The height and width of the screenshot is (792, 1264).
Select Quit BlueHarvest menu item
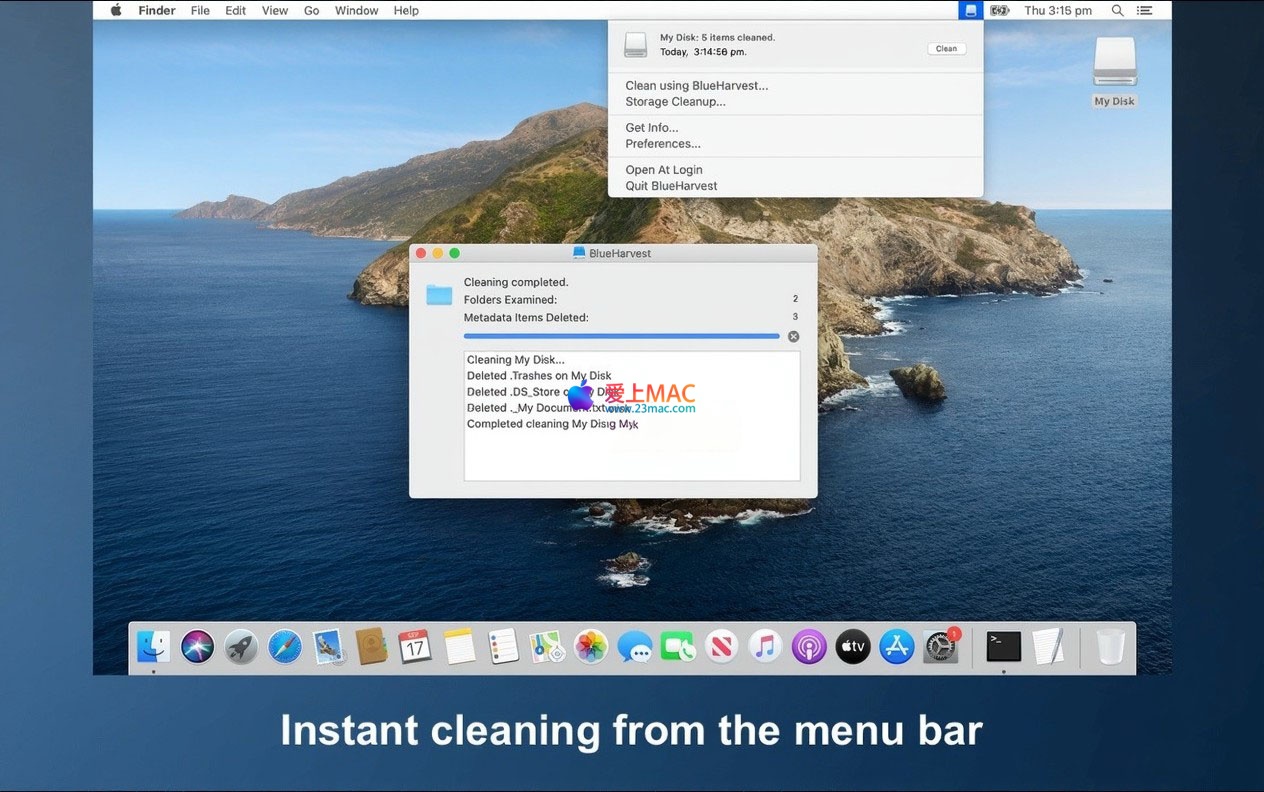point(671,186)
